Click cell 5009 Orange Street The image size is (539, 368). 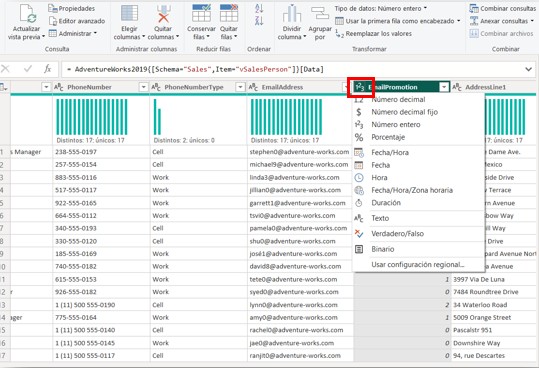pyautogui.click(x=494, y=317)
